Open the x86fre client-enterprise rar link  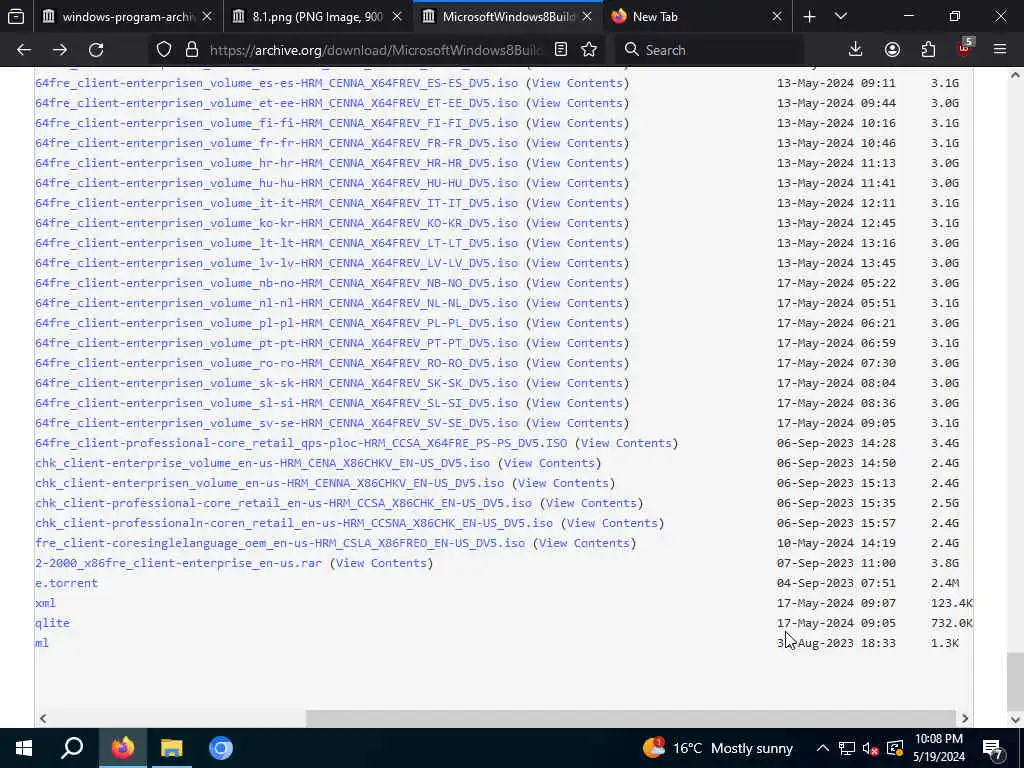click(178, 563)
